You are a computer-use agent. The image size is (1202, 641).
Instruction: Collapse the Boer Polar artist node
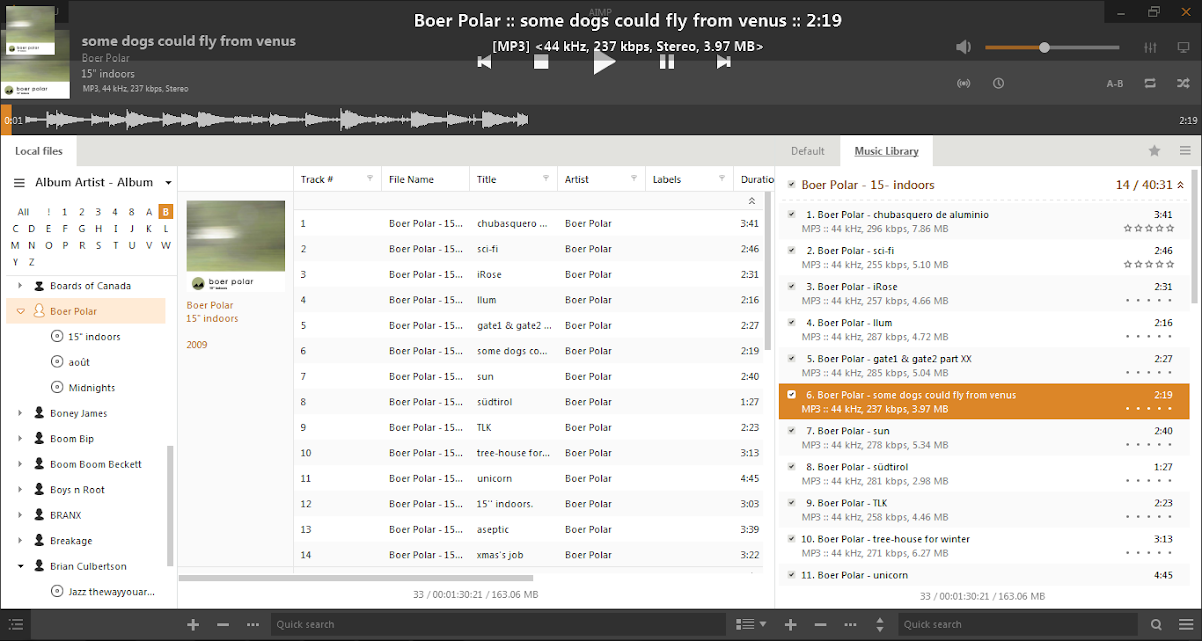click(x=20, y=311)
